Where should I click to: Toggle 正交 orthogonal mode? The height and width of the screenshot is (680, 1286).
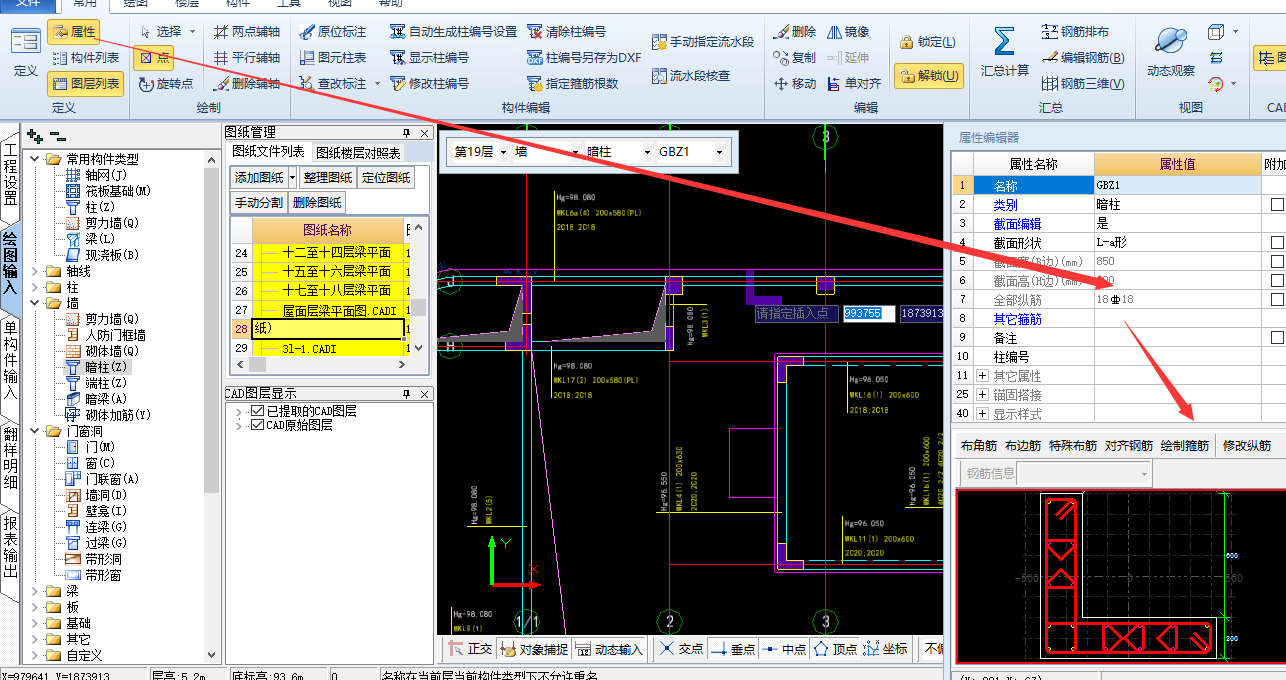point(468,649)
